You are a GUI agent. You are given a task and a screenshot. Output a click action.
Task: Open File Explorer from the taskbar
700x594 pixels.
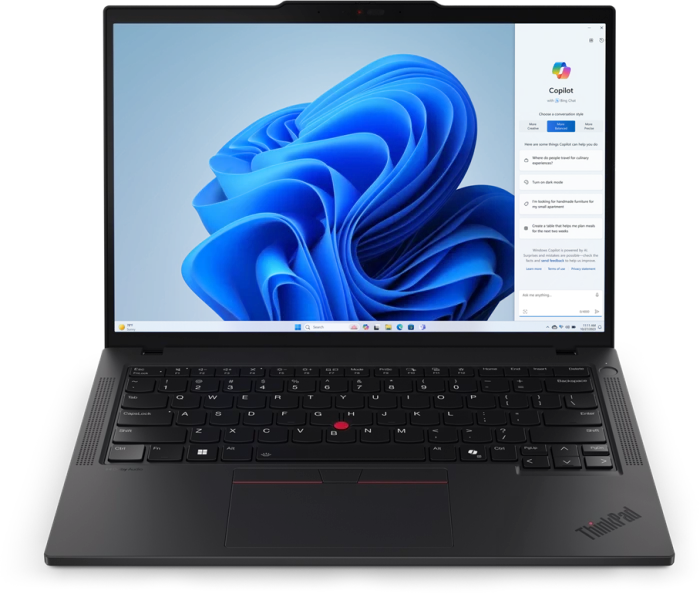click(388, 327)
